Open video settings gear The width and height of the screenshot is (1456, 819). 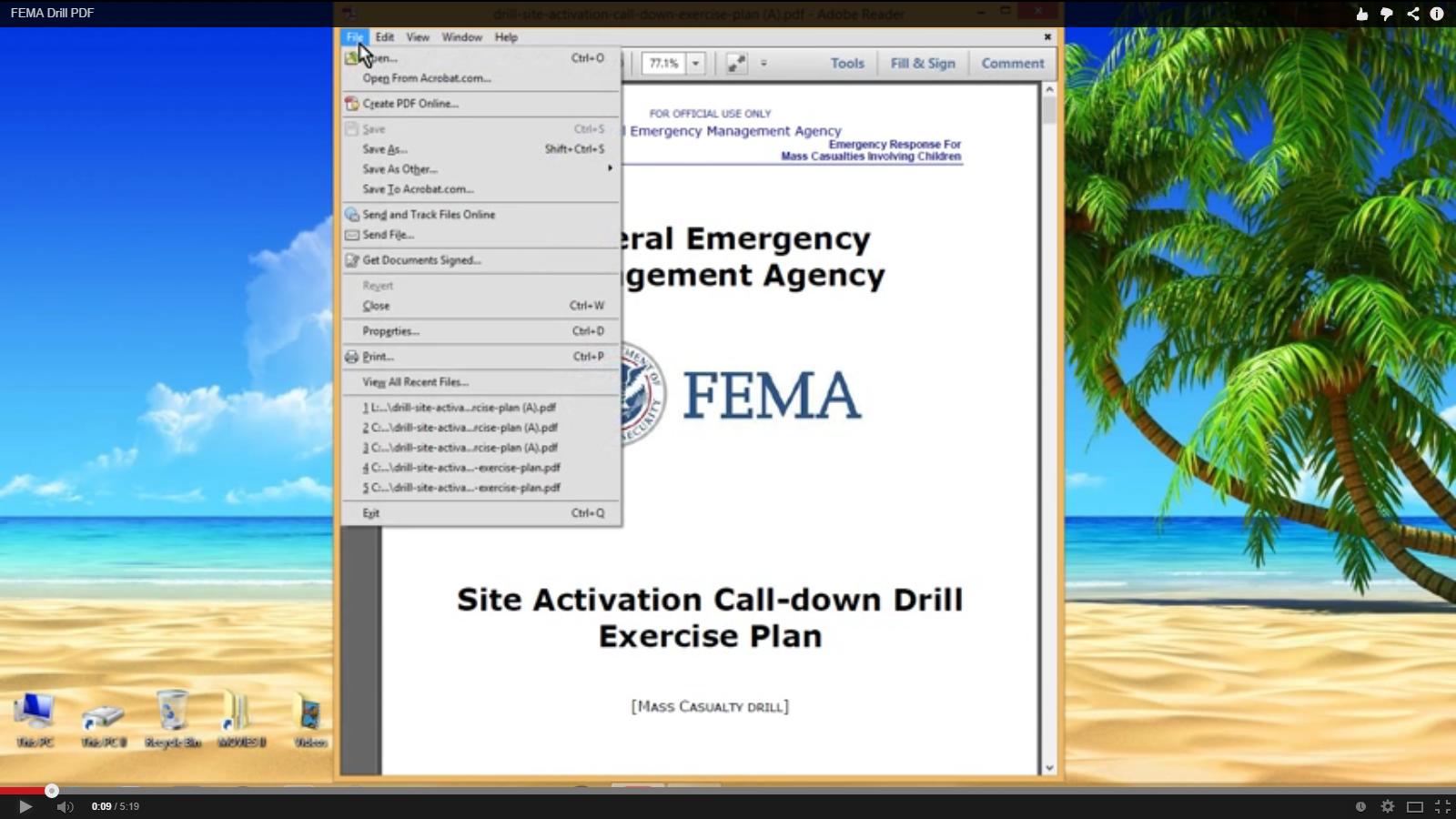1388,806
